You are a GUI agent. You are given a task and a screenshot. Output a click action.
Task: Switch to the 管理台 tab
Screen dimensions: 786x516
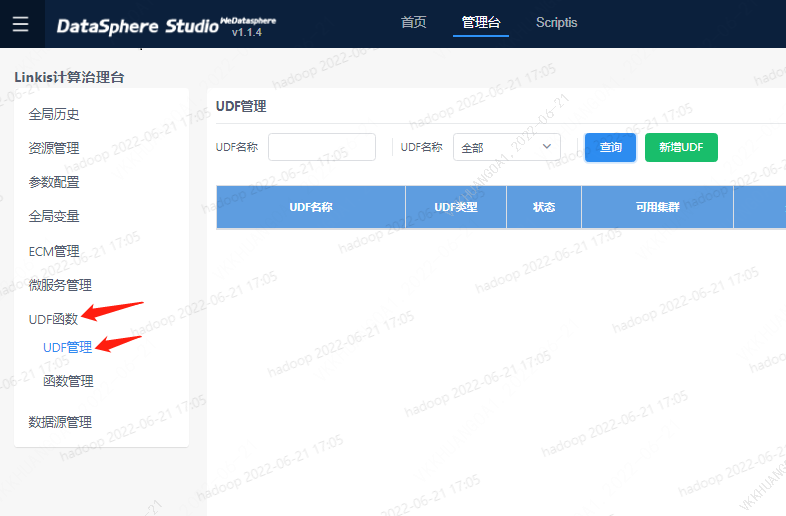click(480, 22)
